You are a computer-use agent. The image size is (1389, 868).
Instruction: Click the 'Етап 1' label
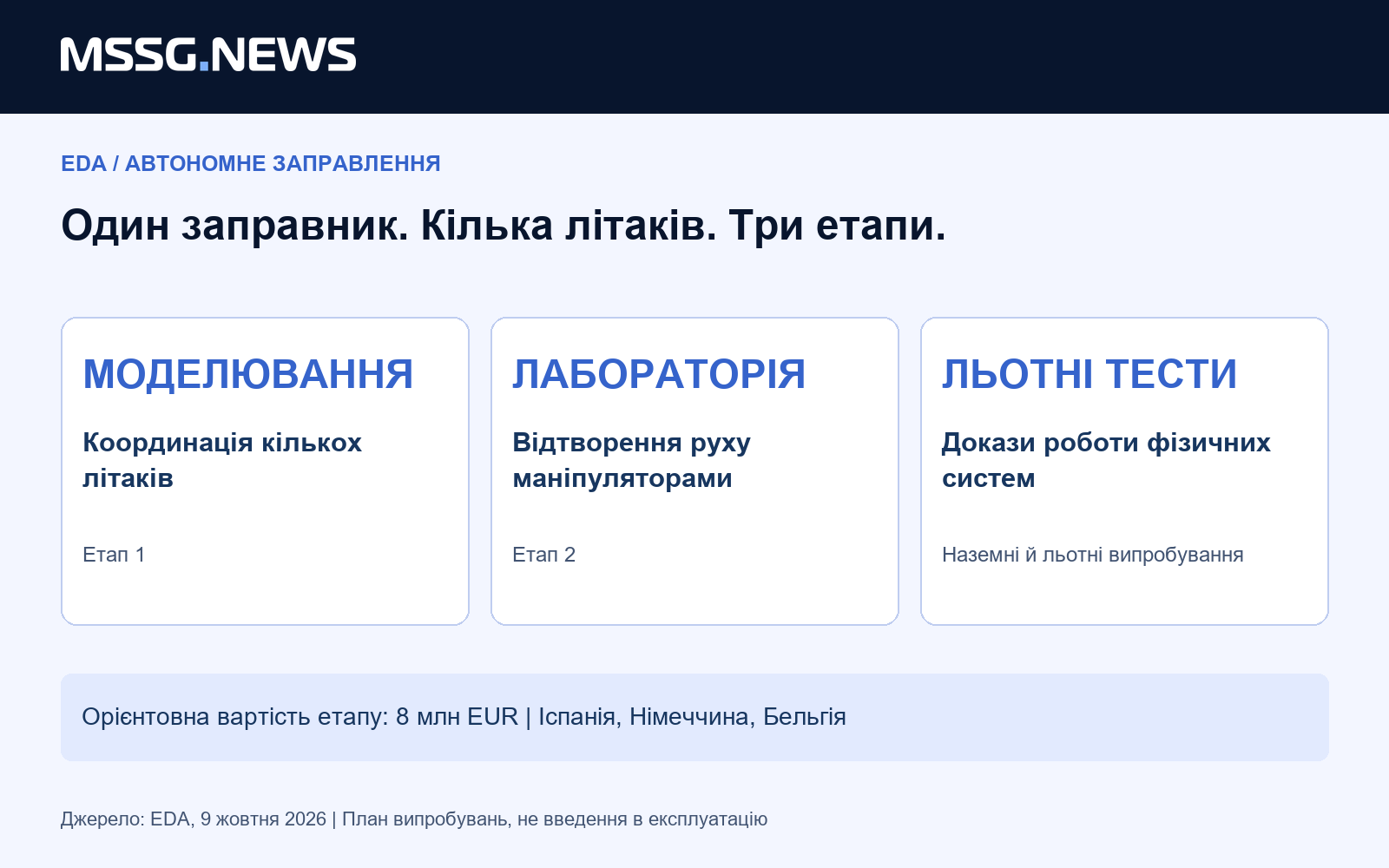114,555
